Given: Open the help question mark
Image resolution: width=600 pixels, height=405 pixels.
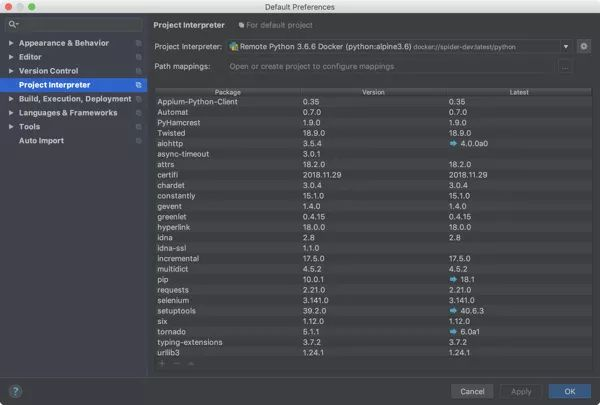Looking at the screenshot, I should [x=15, y=391].
